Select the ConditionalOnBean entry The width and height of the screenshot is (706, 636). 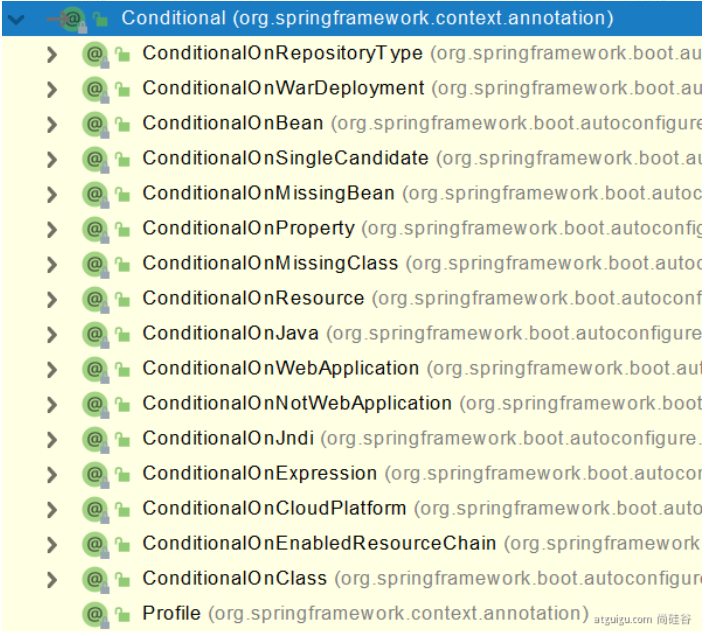click(x=233, y=123)
